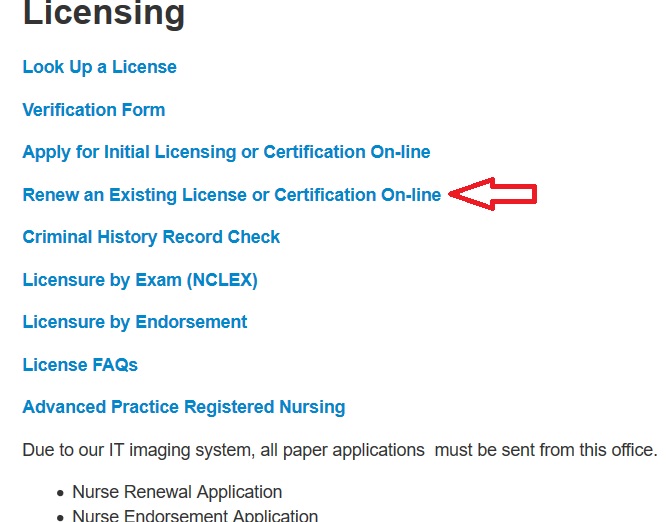Click the Verification Form link

[x=94, y=110]
